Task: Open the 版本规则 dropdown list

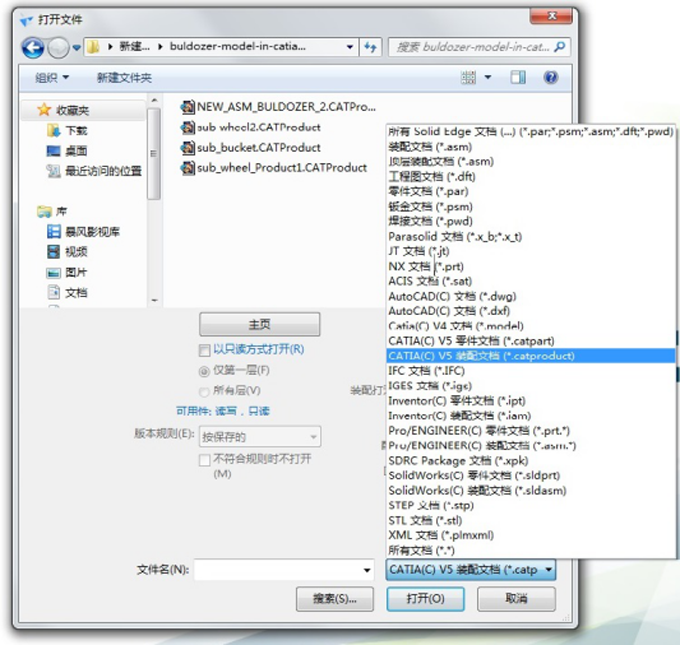Action: [x=260, y=437]
